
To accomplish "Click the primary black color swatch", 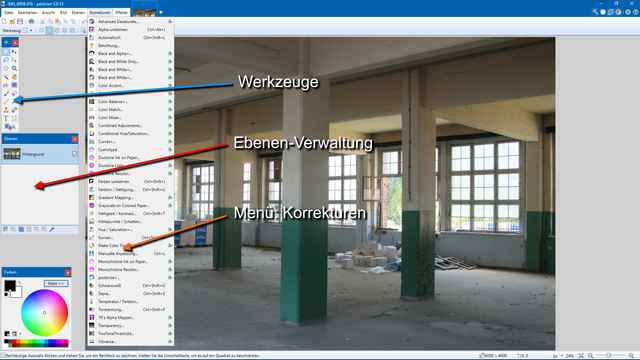I will (9, 285).
